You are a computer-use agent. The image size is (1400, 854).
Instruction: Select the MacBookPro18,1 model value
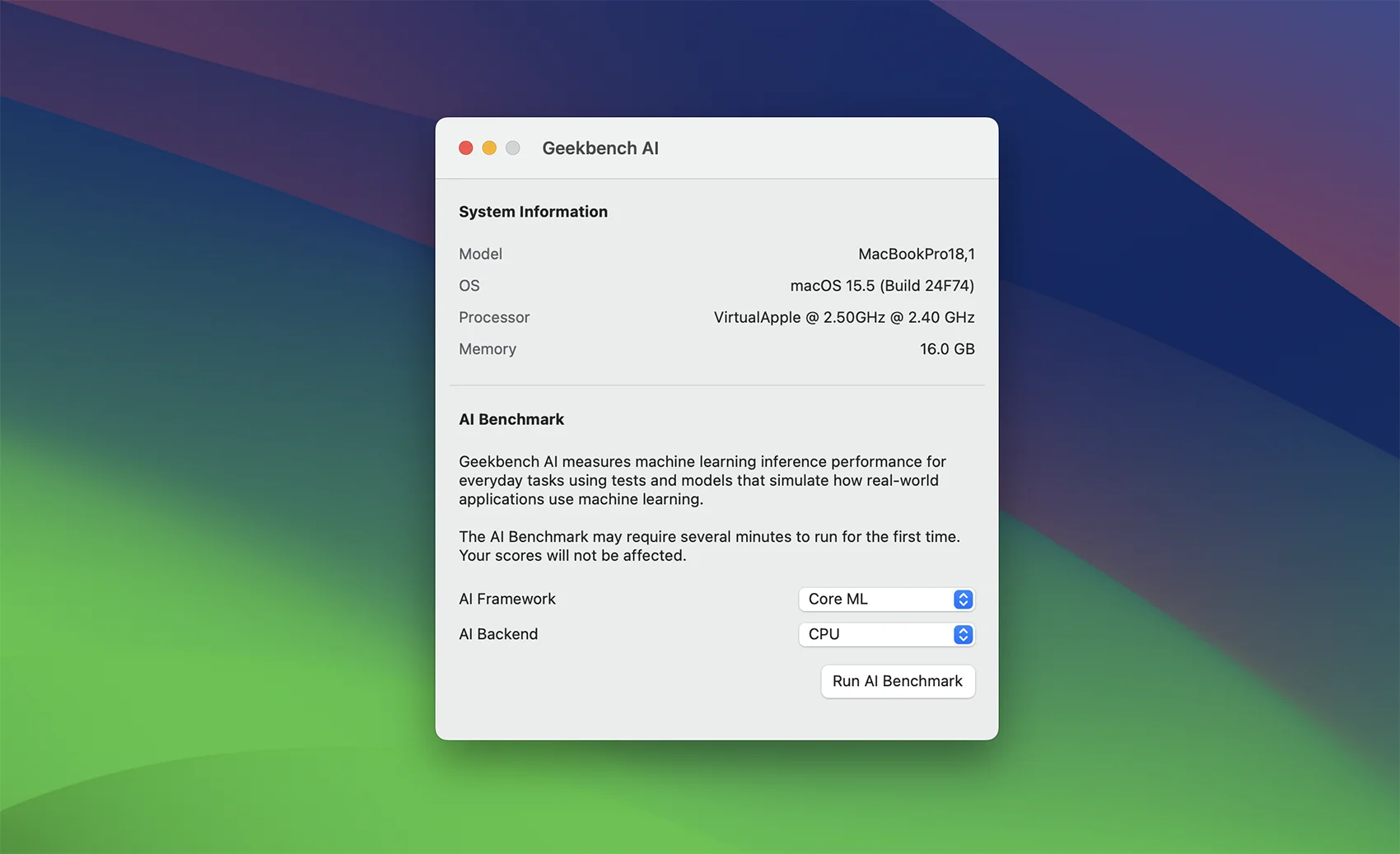[x=917, y=254]
